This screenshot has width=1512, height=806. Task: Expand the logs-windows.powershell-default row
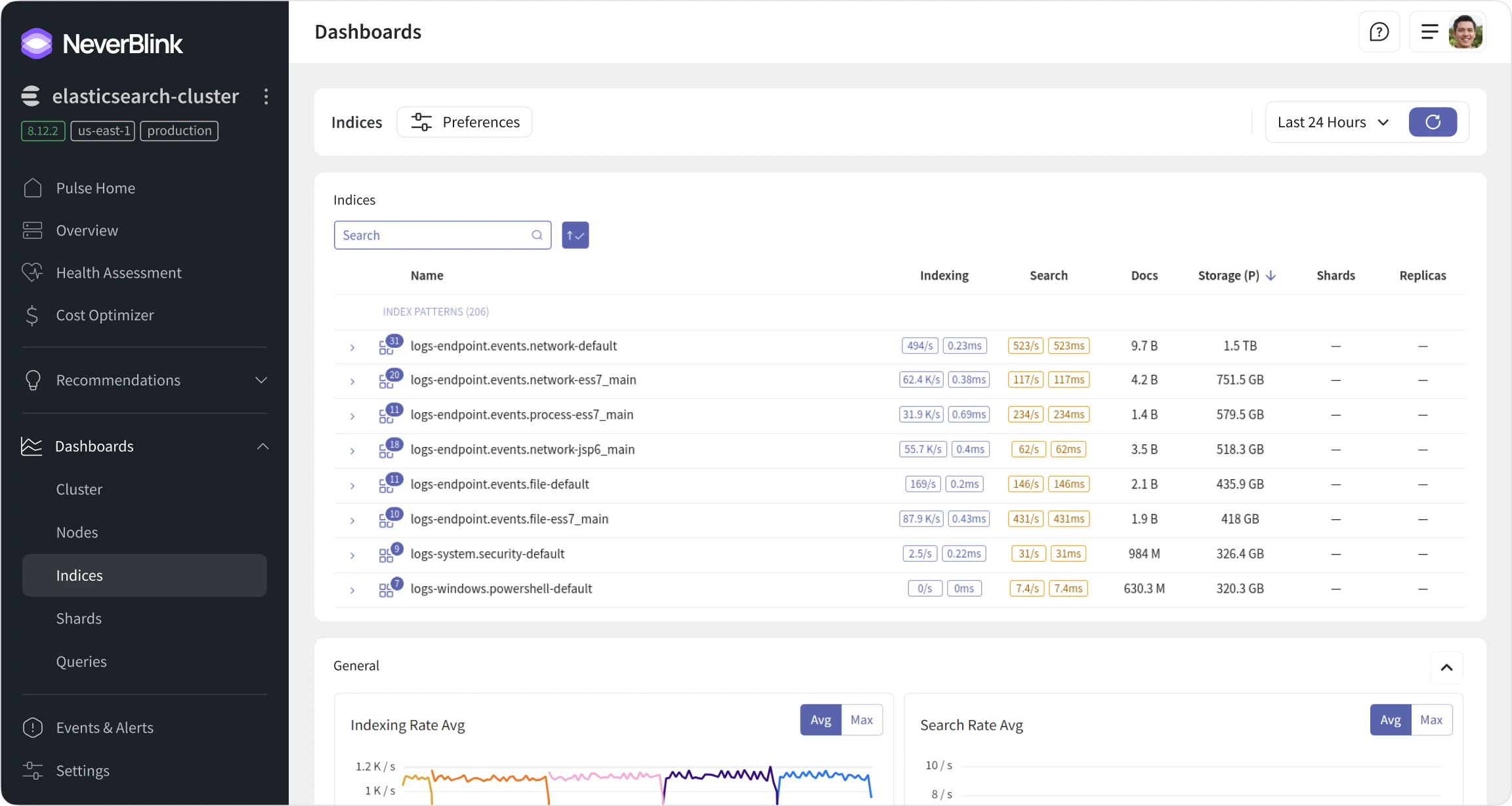[352, 590]
